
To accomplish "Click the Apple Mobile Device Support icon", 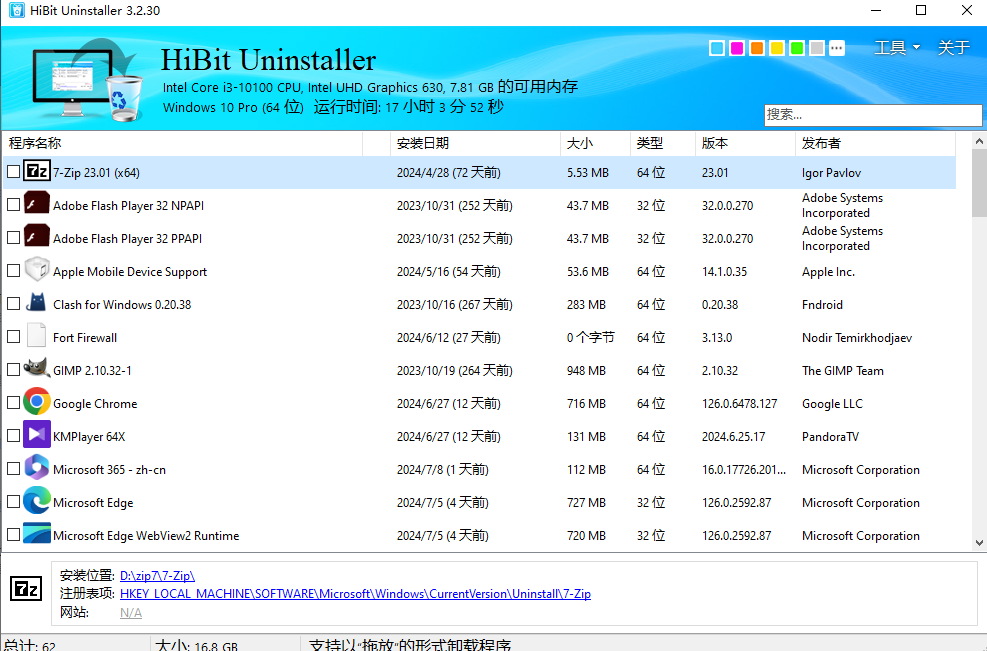I will [x=37, y=271].
